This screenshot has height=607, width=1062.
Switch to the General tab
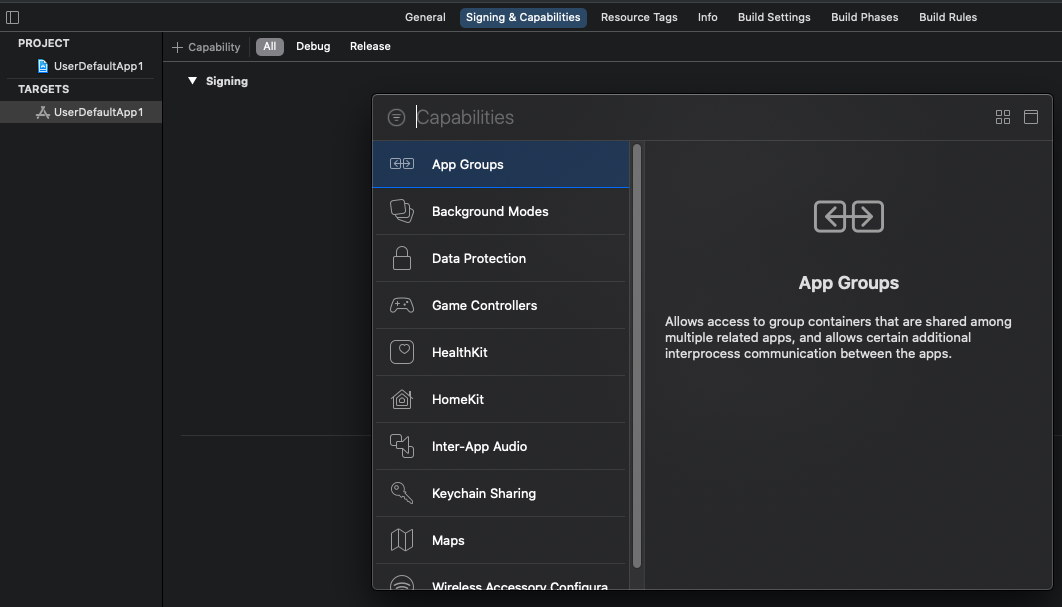[425, 17]
